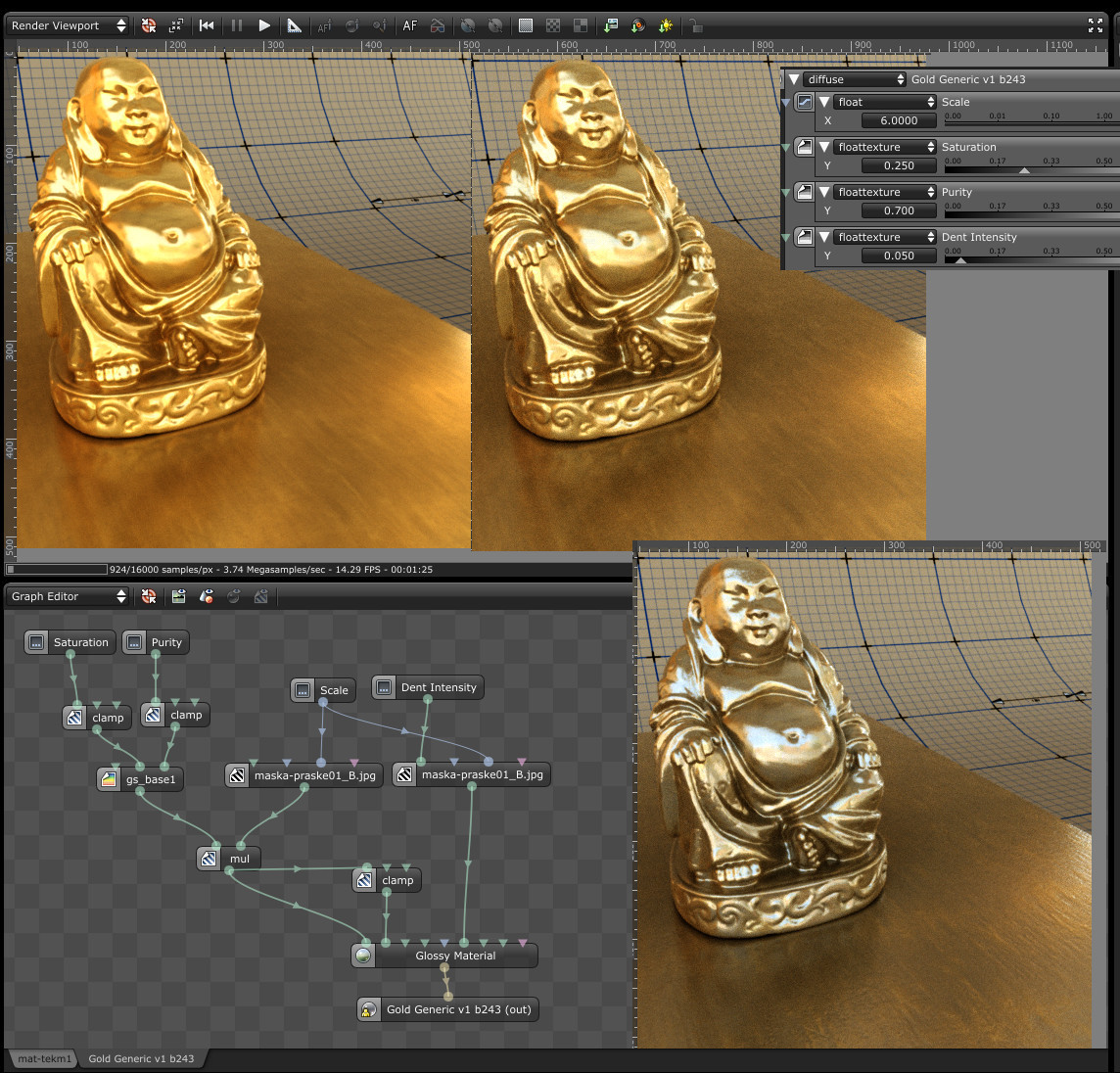Viewport: 1120px width, 1073px height.
Task: Click the node icon beside Dent Intensity parameter
Action: tap(805, 237)
